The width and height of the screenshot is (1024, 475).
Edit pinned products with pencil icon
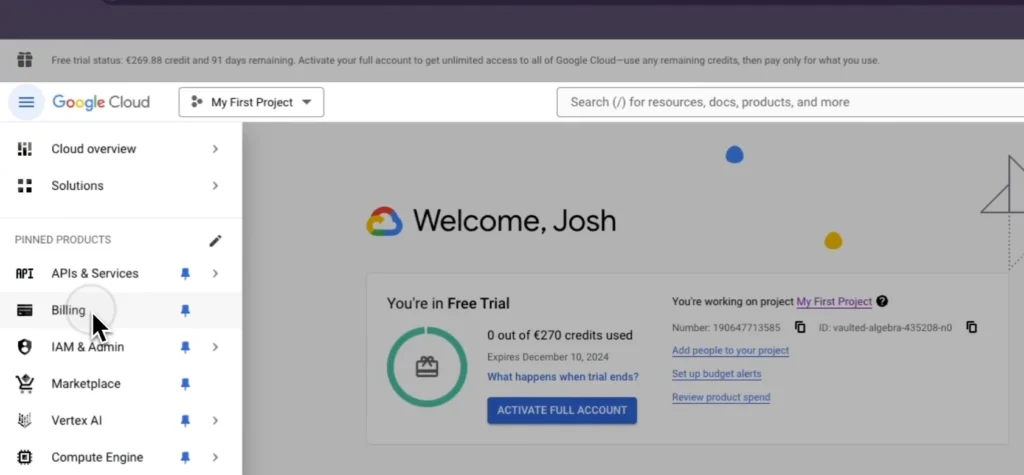tap(215, 240)
